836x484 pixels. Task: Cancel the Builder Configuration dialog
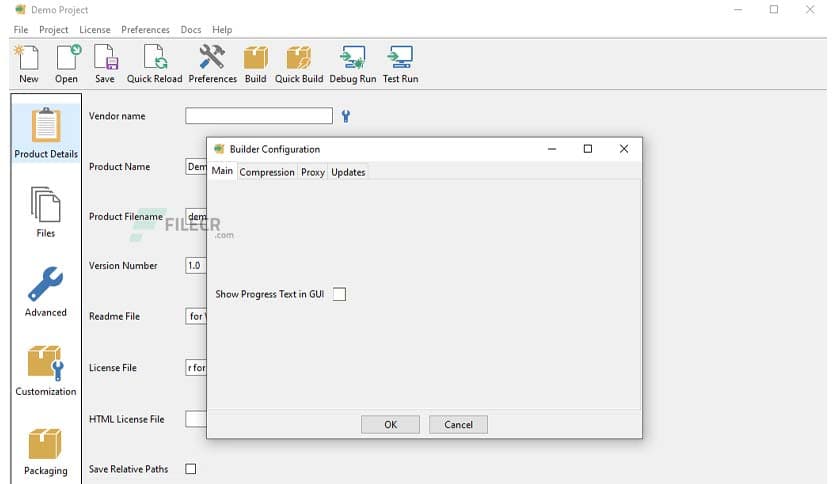[458, 425]
